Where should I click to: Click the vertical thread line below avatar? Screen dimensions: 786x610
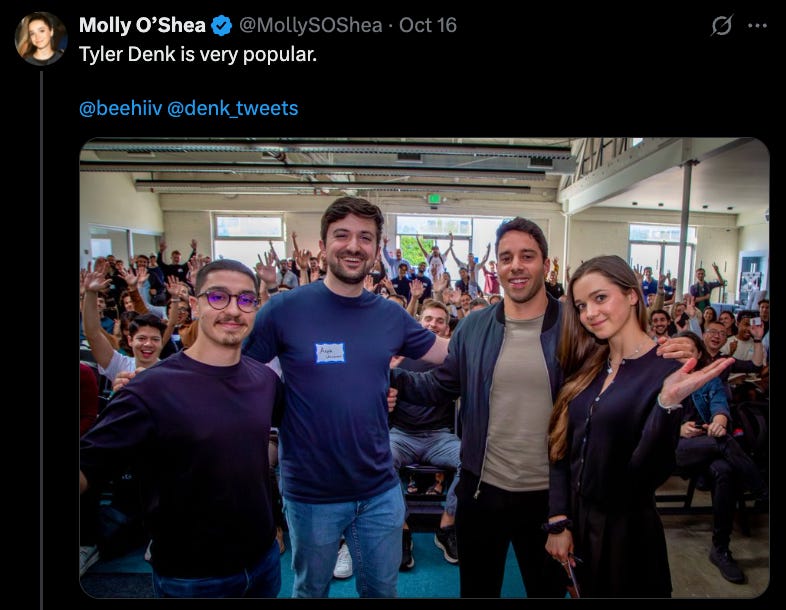(42, 340)
